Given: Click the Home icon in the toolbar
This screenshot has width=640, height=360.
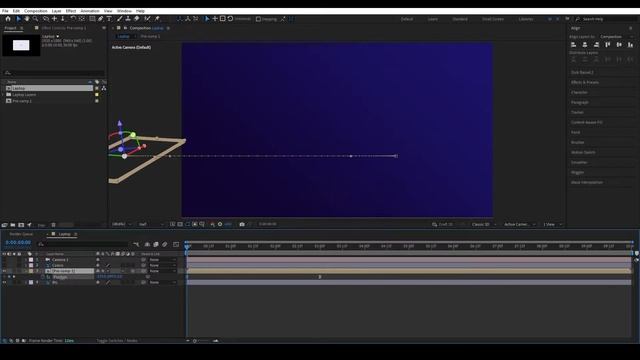Looking at the screenshot, I should [8, 19].
